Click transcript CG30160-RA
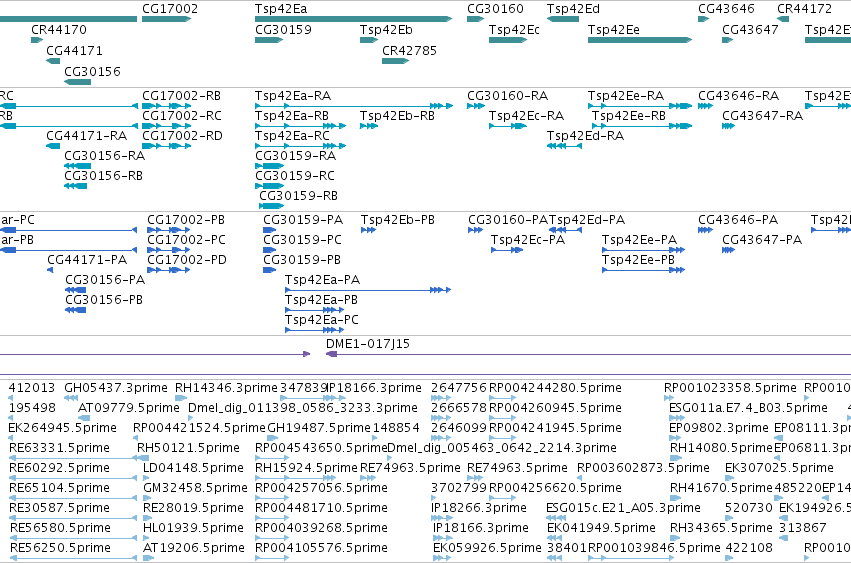Image resolution: width=851 pixels, height=563 pixels. pyautogui.click(x=507, y=96)
